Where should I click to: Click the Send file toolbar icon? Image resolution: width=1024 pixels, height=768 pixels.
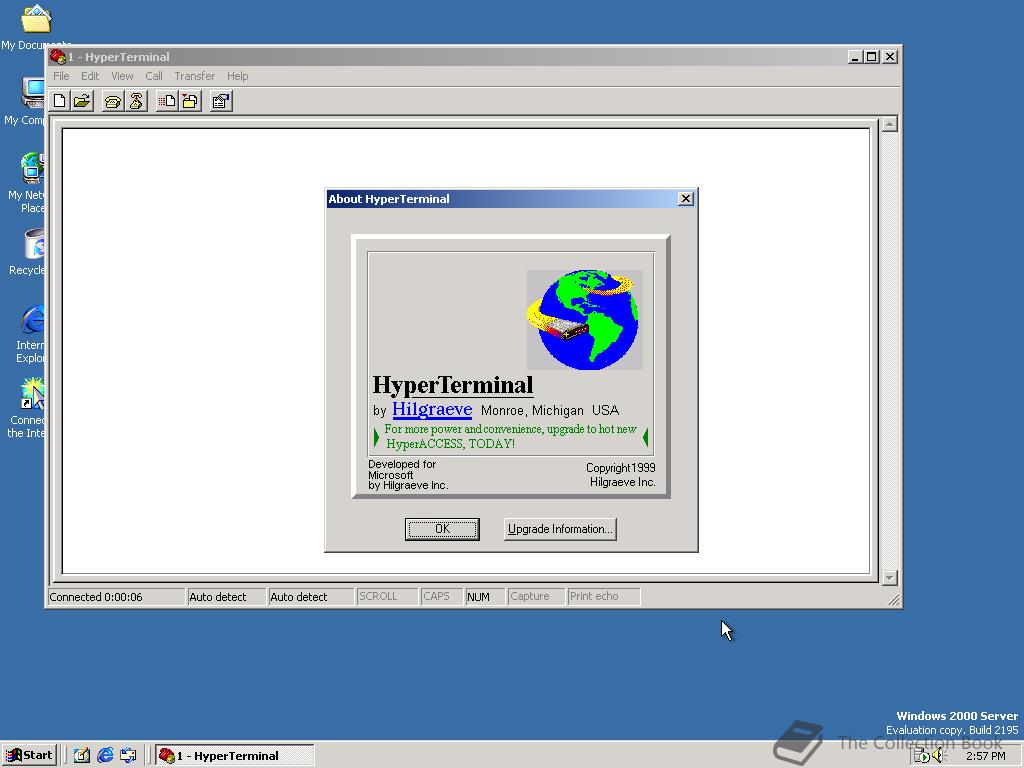pos(167,101)
